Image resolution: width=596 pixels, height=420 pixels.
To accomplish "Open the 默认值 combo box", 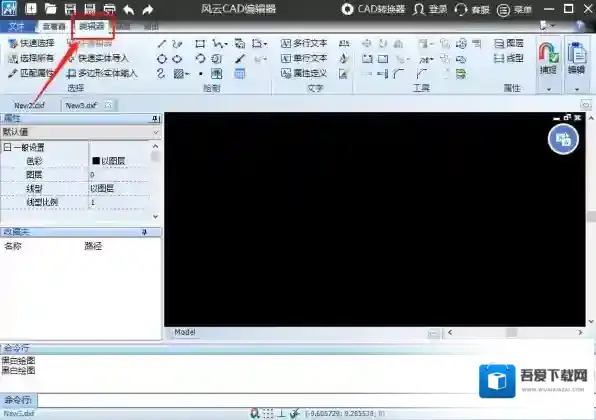I will (81, 132).
